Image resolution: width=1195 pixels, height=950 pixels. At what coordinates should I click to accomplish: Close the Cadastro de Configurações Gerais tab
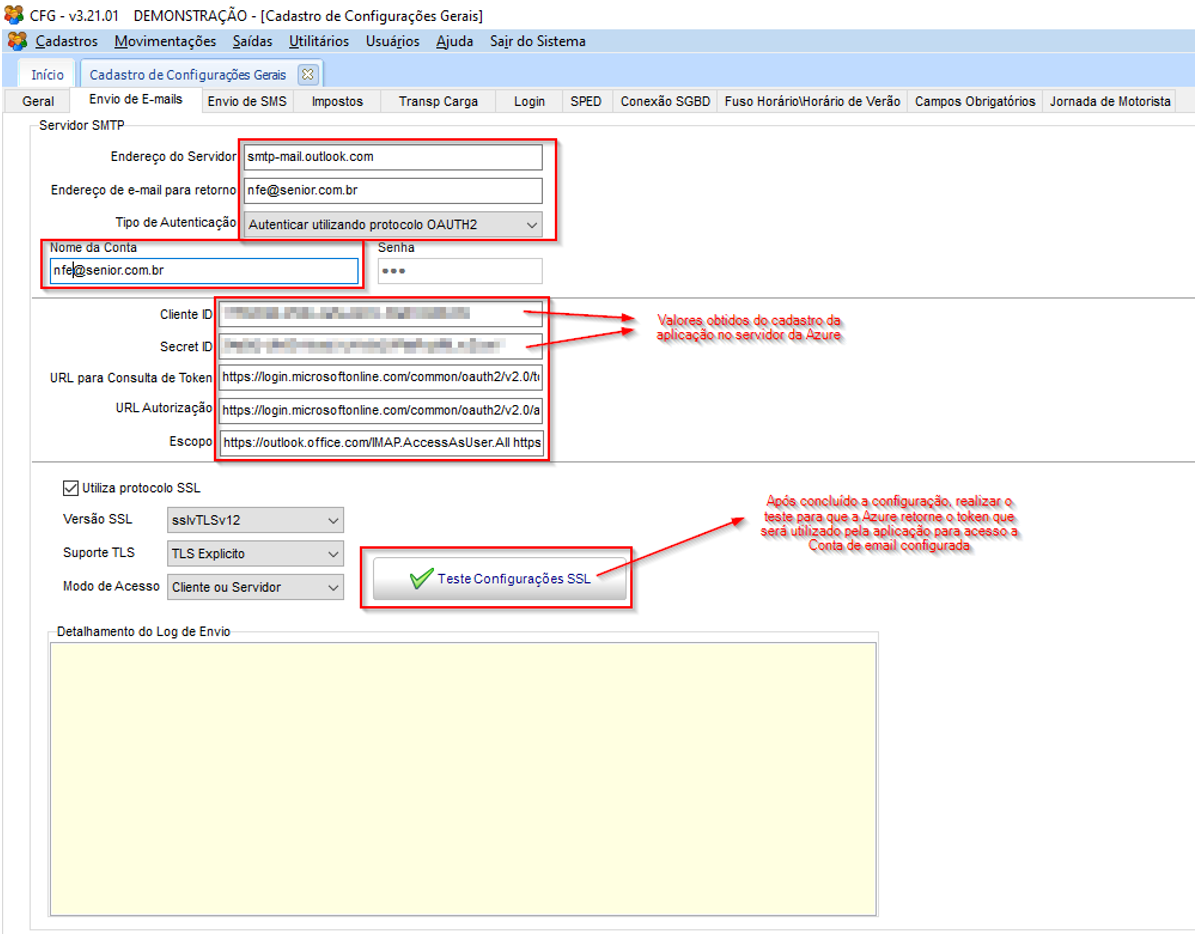pyautogui.click(x=307, y=75)
